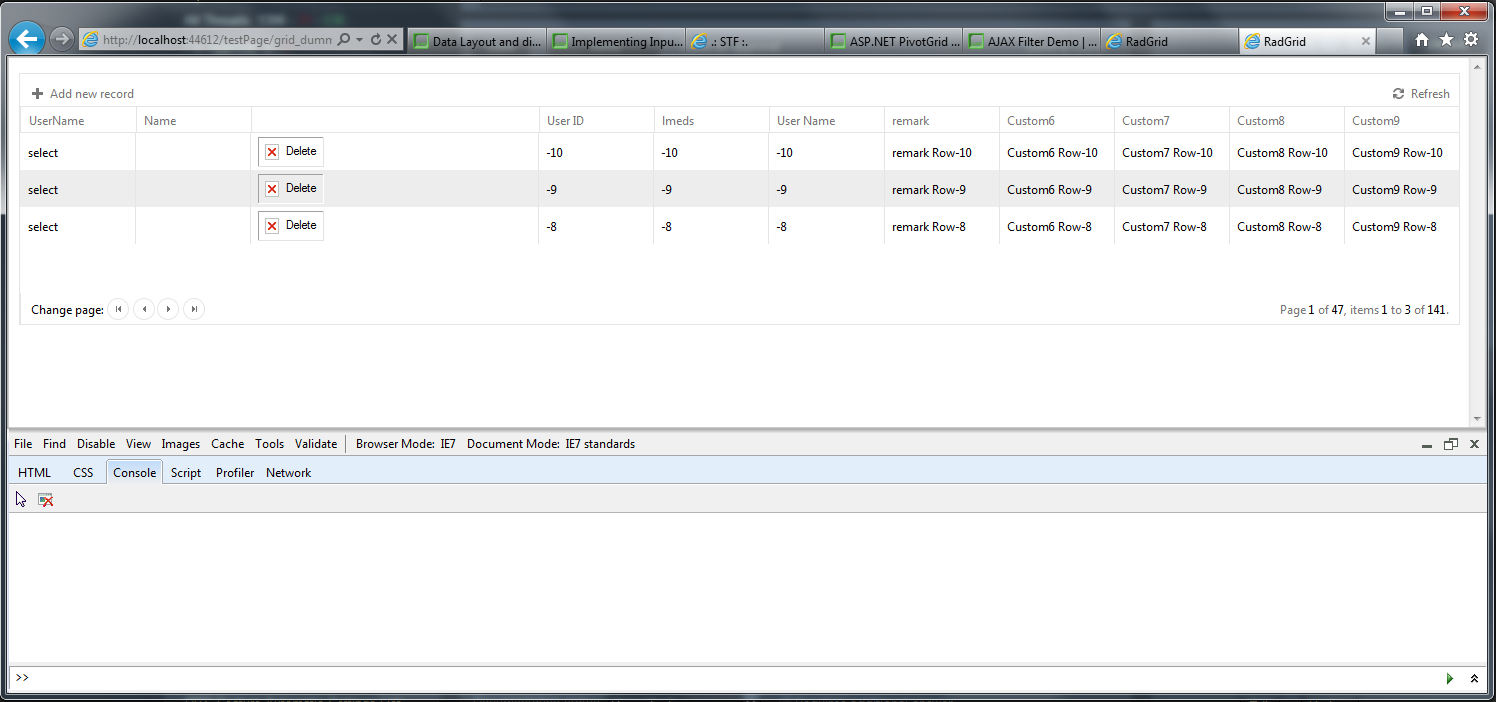Switch to the Profiler developer tab

(x=235, y=473)
